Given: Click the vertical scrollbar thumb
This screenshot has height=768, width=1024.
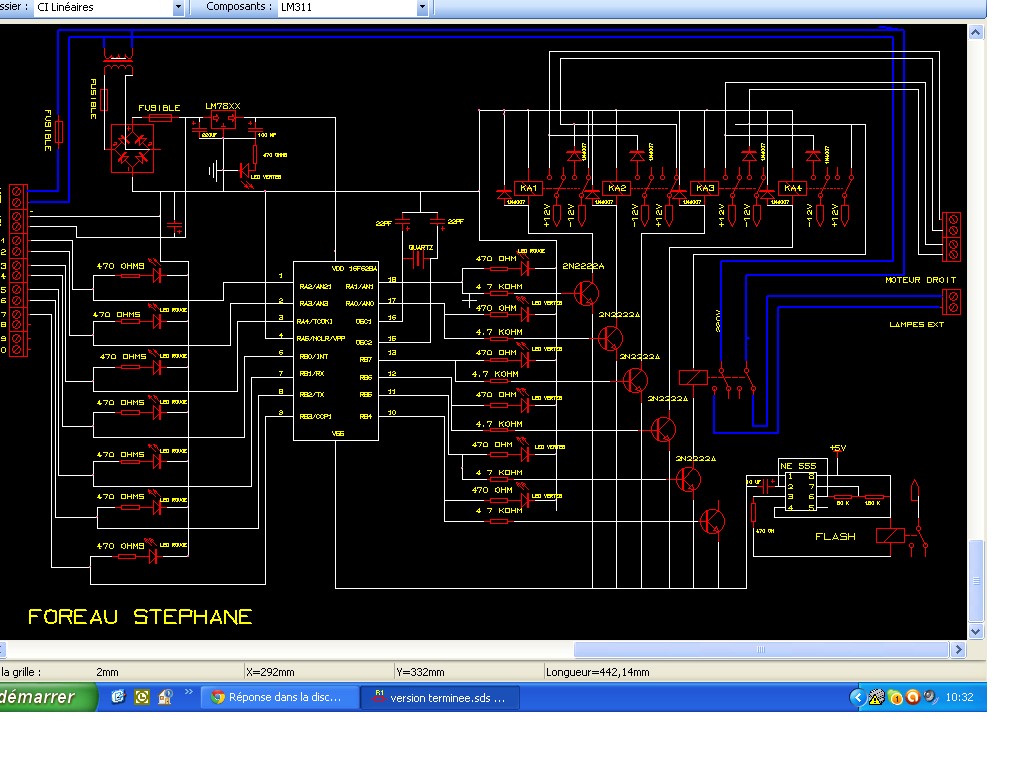Looking at the screenshot, I should (x=976, y=580).
